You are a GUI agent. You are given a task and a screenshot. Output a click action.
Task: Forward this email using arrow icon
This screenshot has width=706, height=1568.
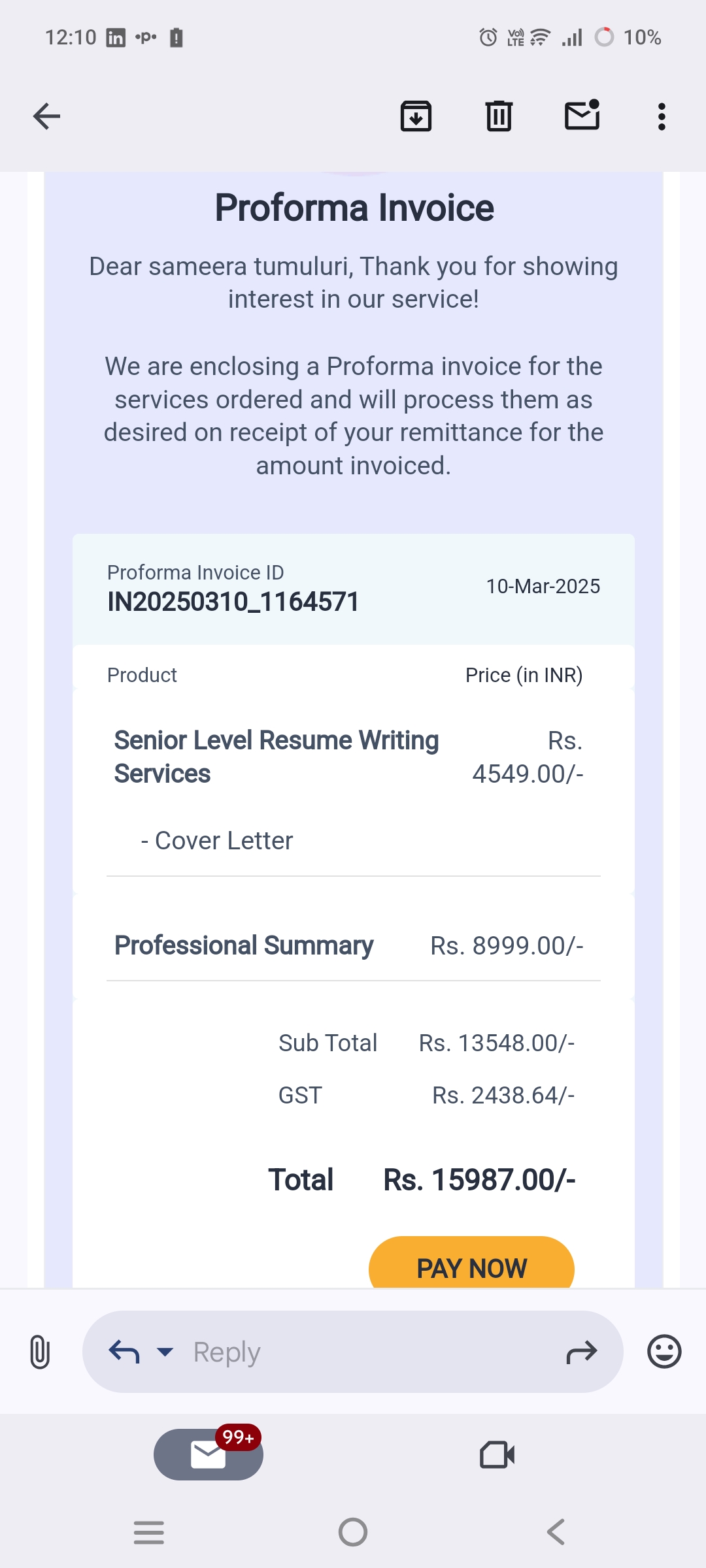581,1352
